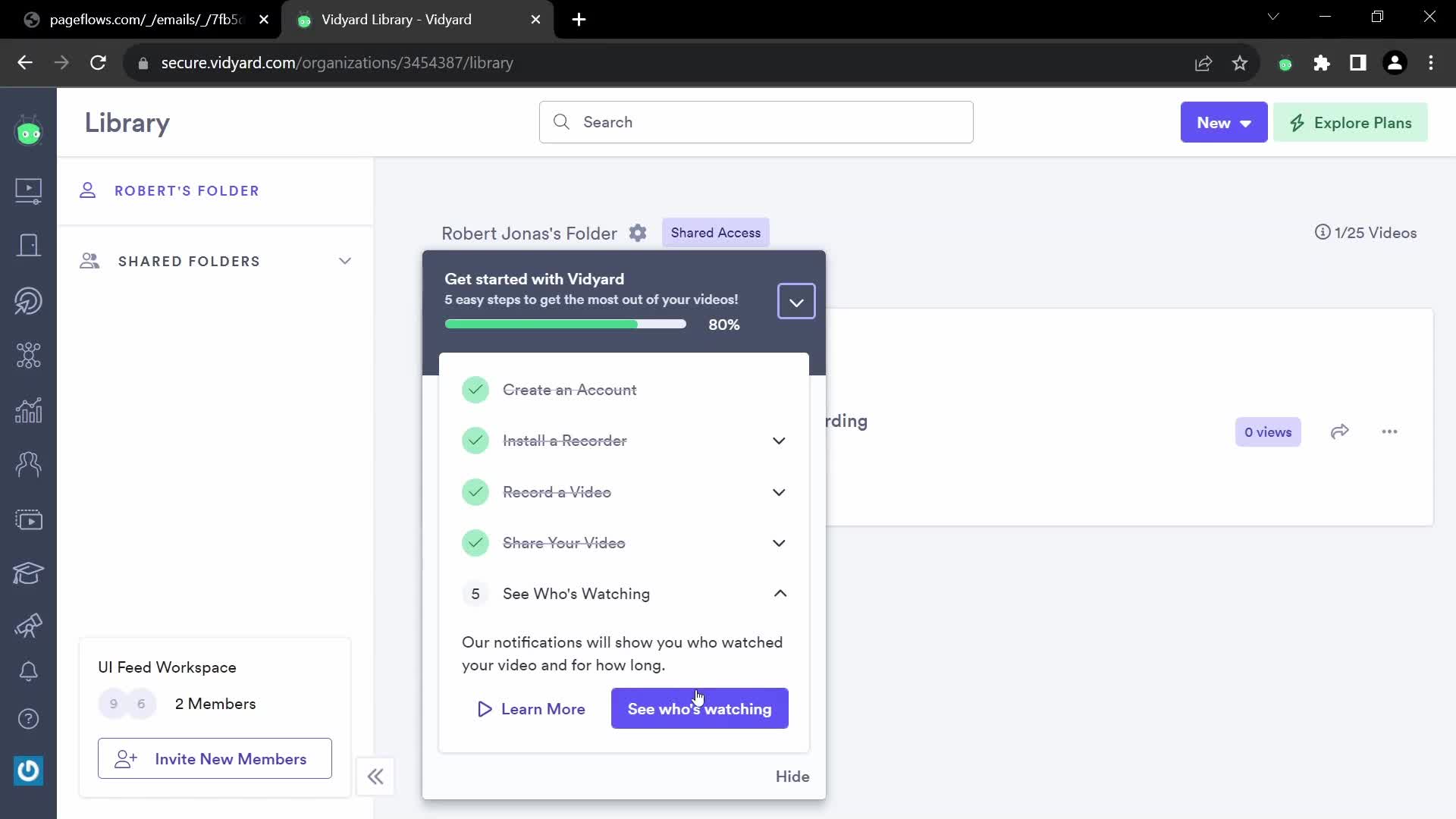Open folder settings gear next to Robert Jonas's Folder
1456x819 pixels.
point(638,233)
